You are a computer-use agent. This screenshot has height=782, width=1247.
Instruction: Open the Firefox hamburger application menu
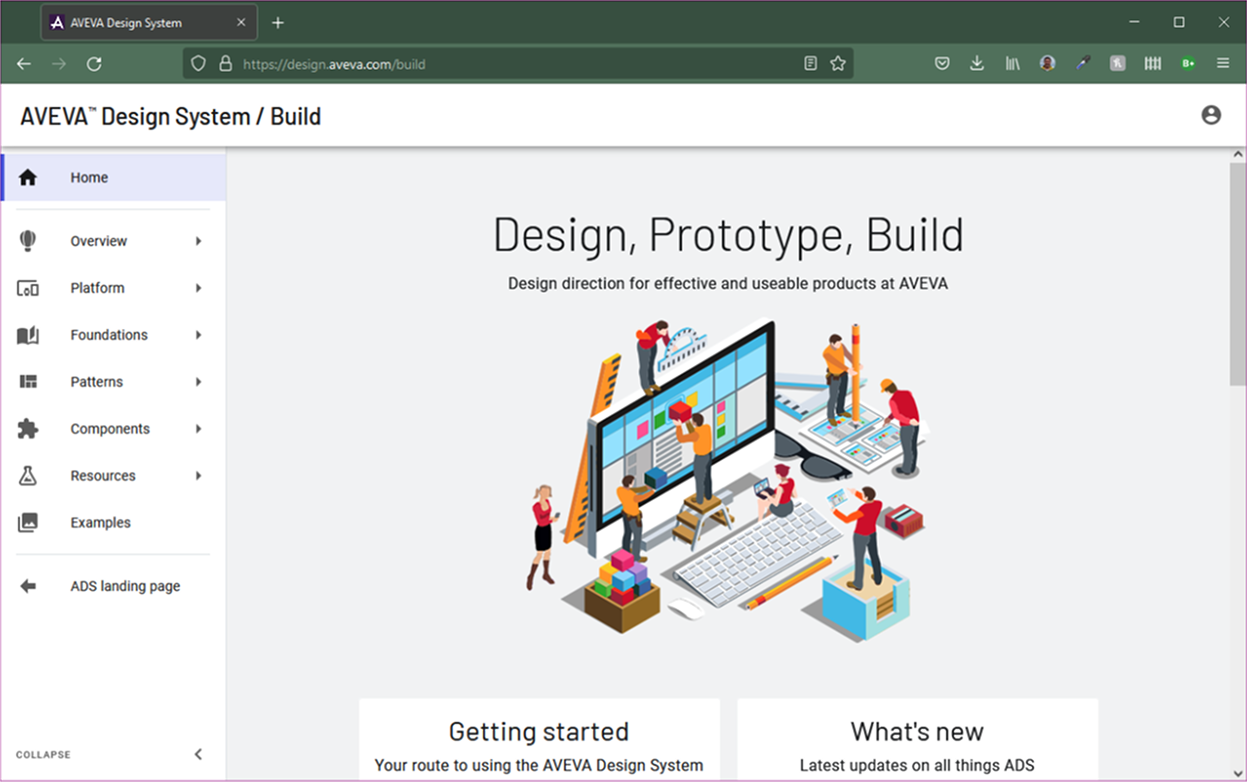click(1223, 64)
